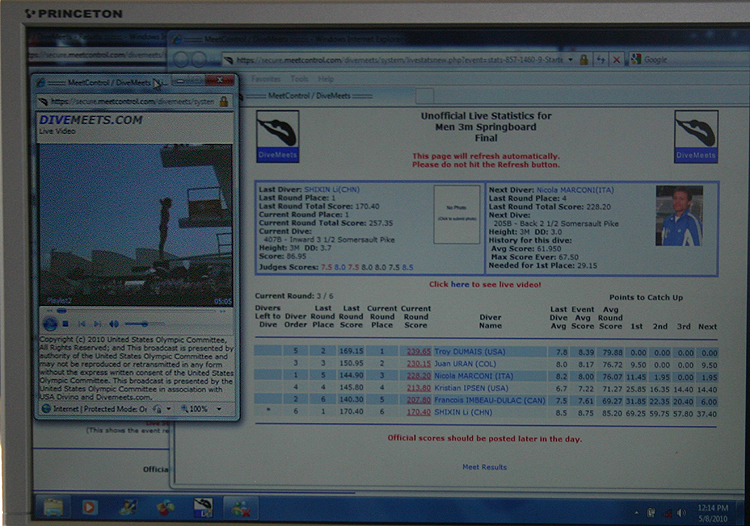Click the lock security icon in main address bar
Image resolution: width=750 pixels, height=526 pixels.
coord(584,60)
